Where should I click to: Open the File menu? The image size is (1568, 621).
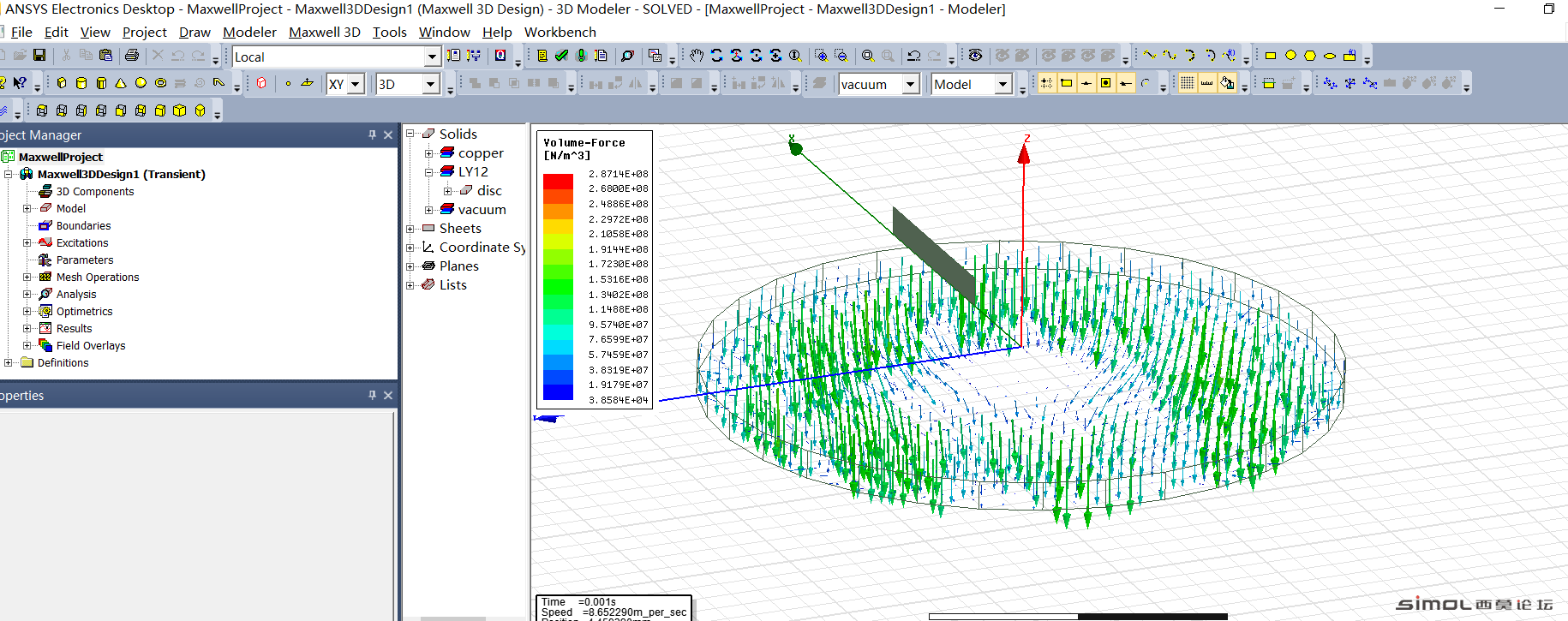(21, 32)
